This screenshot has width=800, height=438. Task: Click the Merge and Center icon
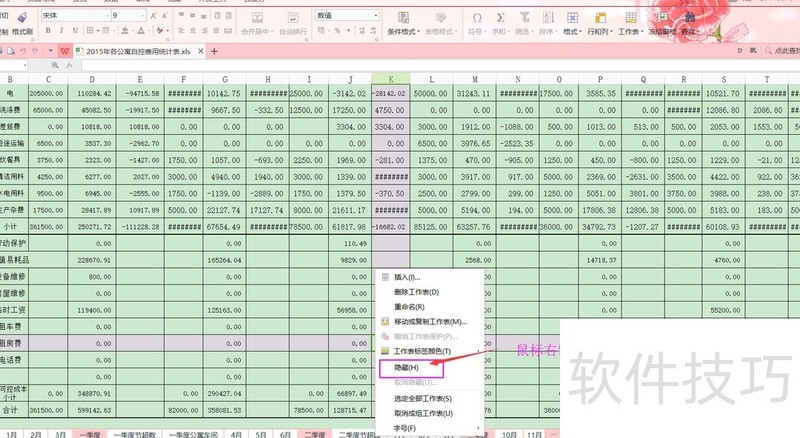[x=258, y=18]
